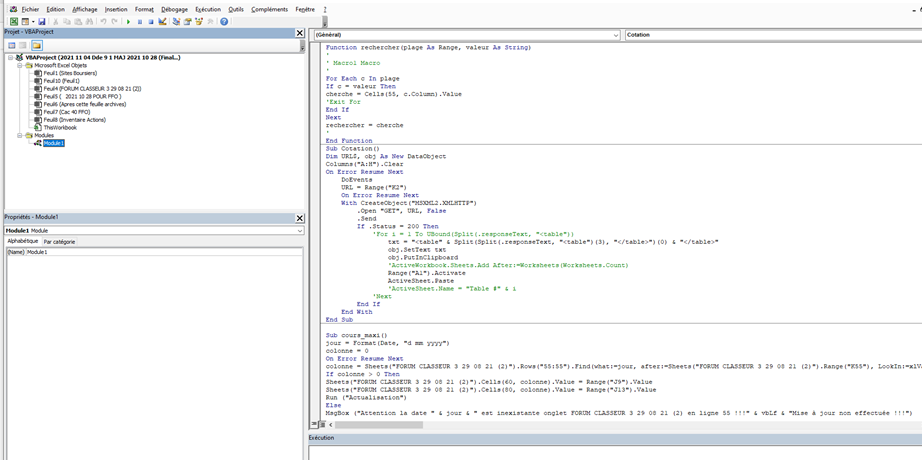Screen dimensions: 922x460
Task: Switch to Par catégorie tab
Action: pos(59,242)
